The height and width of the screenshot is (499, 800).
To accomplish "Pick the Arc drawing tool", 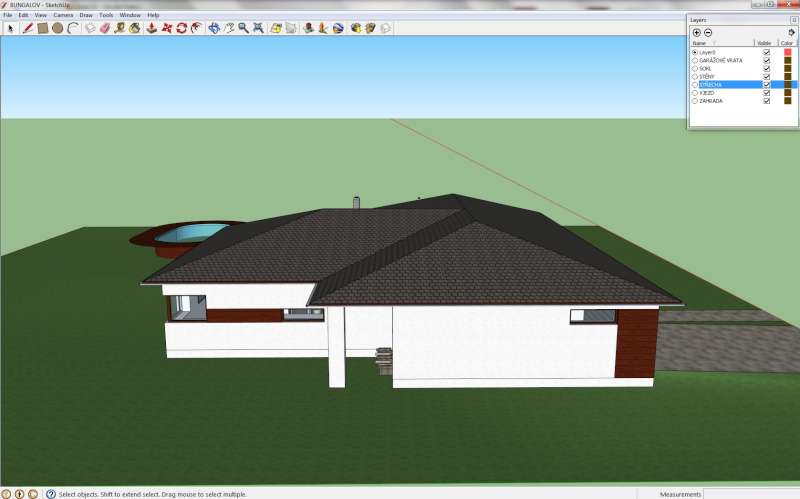I will tap(73, 28).
